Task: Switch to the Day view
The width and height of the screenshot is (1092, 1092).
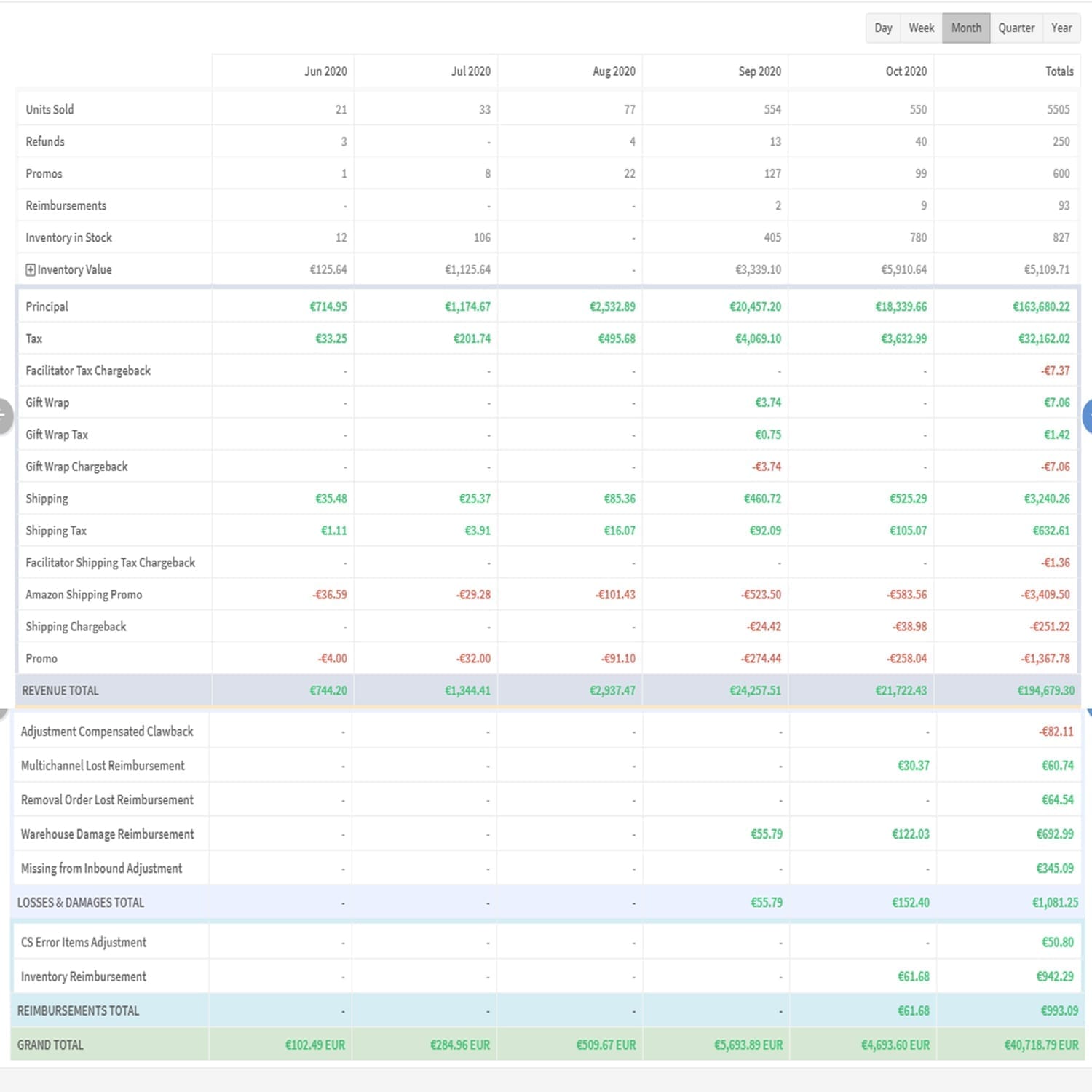Action: pyautogui.click(x=883, y=28)
